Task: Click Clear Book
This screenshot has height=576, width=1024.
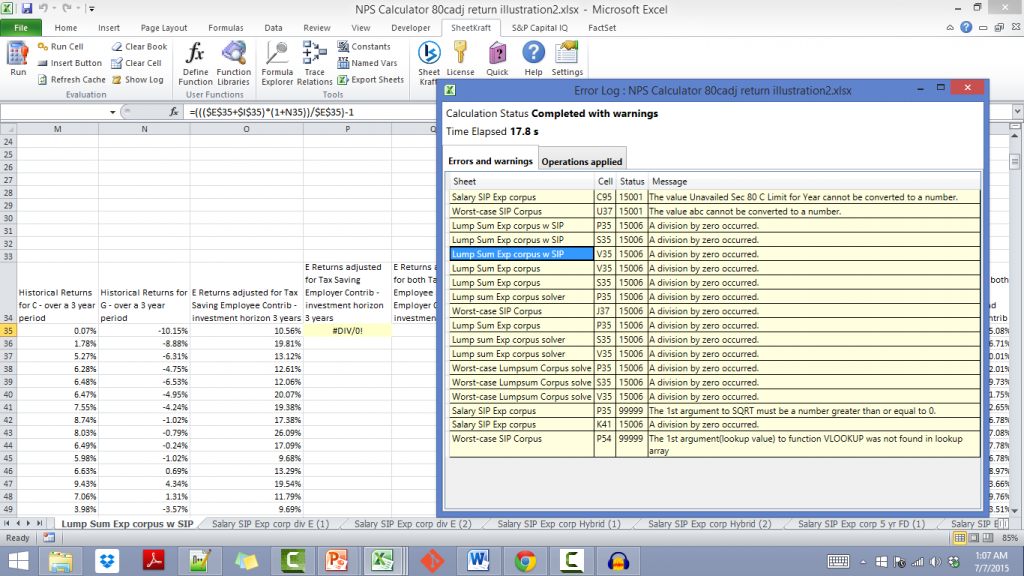Action: pyautogui.click(x=139, y=46)
